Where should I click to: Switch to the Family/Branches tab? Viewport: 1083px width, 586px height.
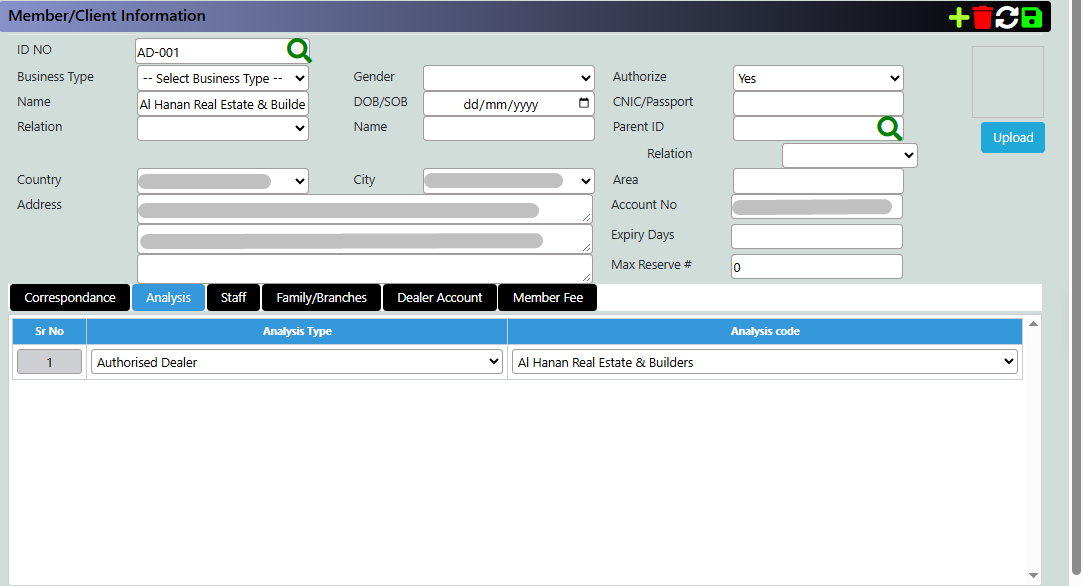point(321,298)
